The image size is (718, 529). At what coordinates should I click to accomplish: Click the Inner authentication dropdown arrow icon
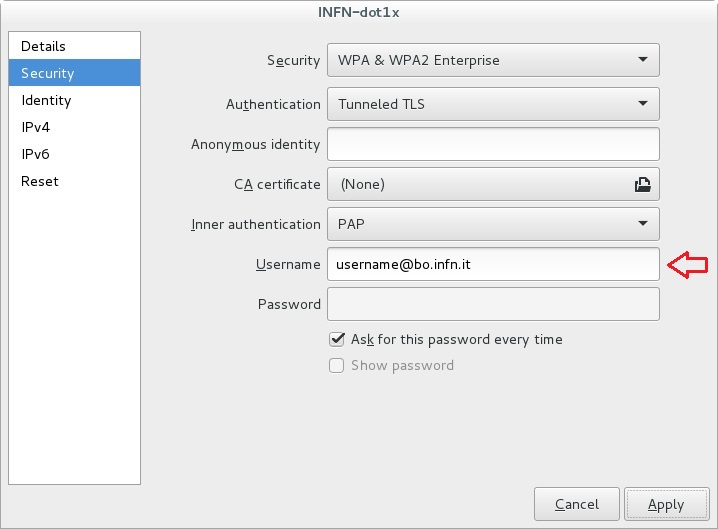coord(643,224)
